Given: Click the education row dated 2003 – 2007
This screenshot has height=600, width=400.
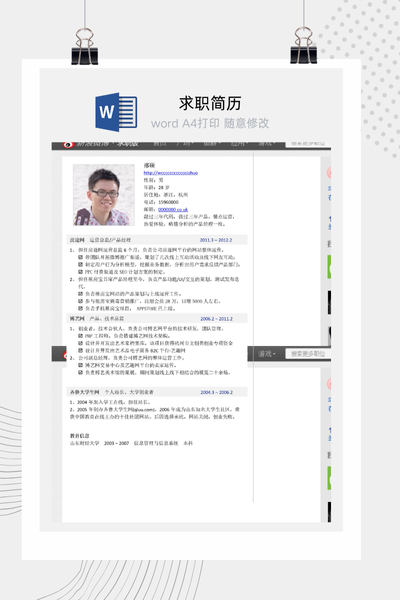Looking at the screenshot, I should click(x=131, y=443).
